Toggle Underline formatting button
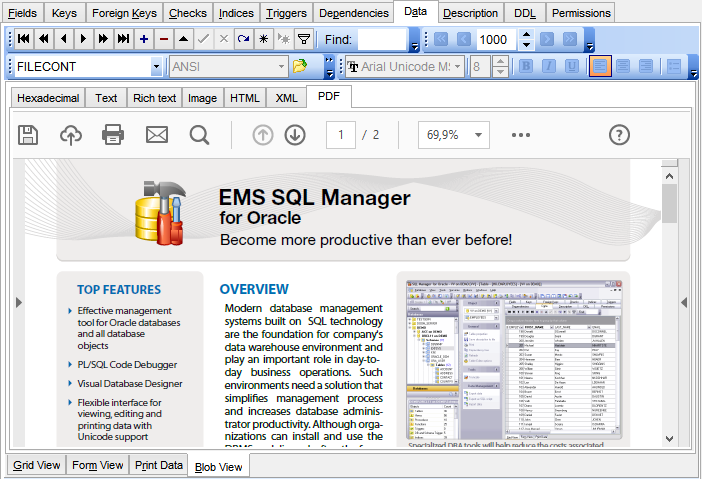Viewport: 702px width, 479px height. 571,66
